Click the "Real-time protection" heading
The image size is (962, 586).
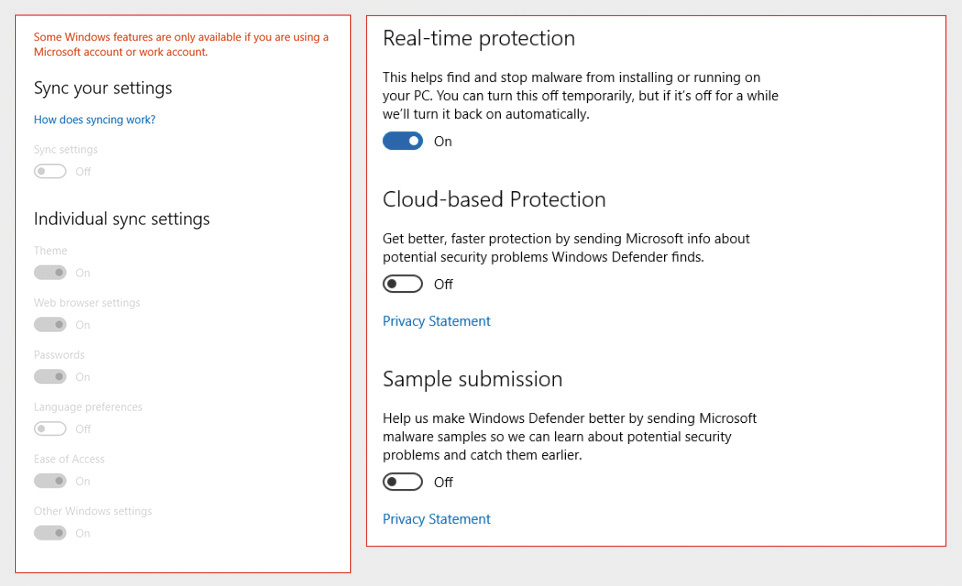[479, 39]
